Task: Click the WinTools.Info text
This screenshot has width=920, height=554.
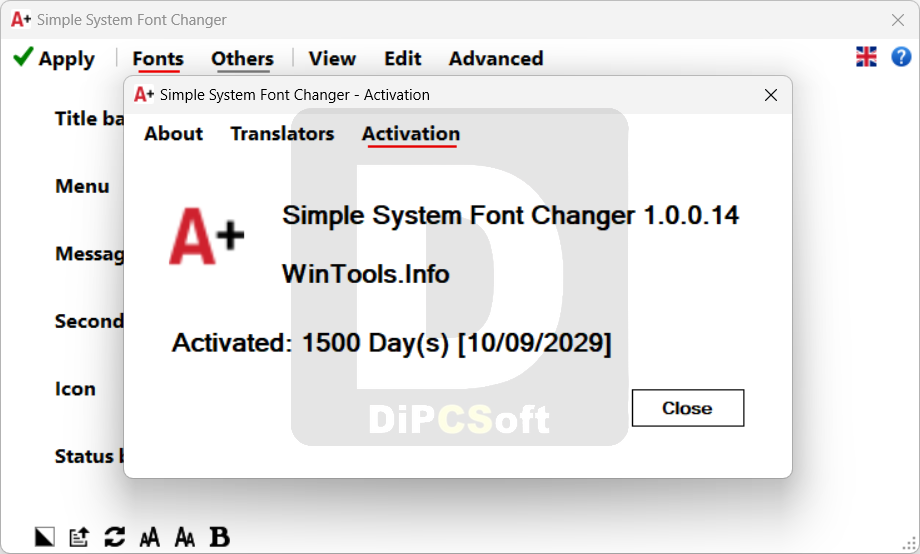Action: [366, 274]
